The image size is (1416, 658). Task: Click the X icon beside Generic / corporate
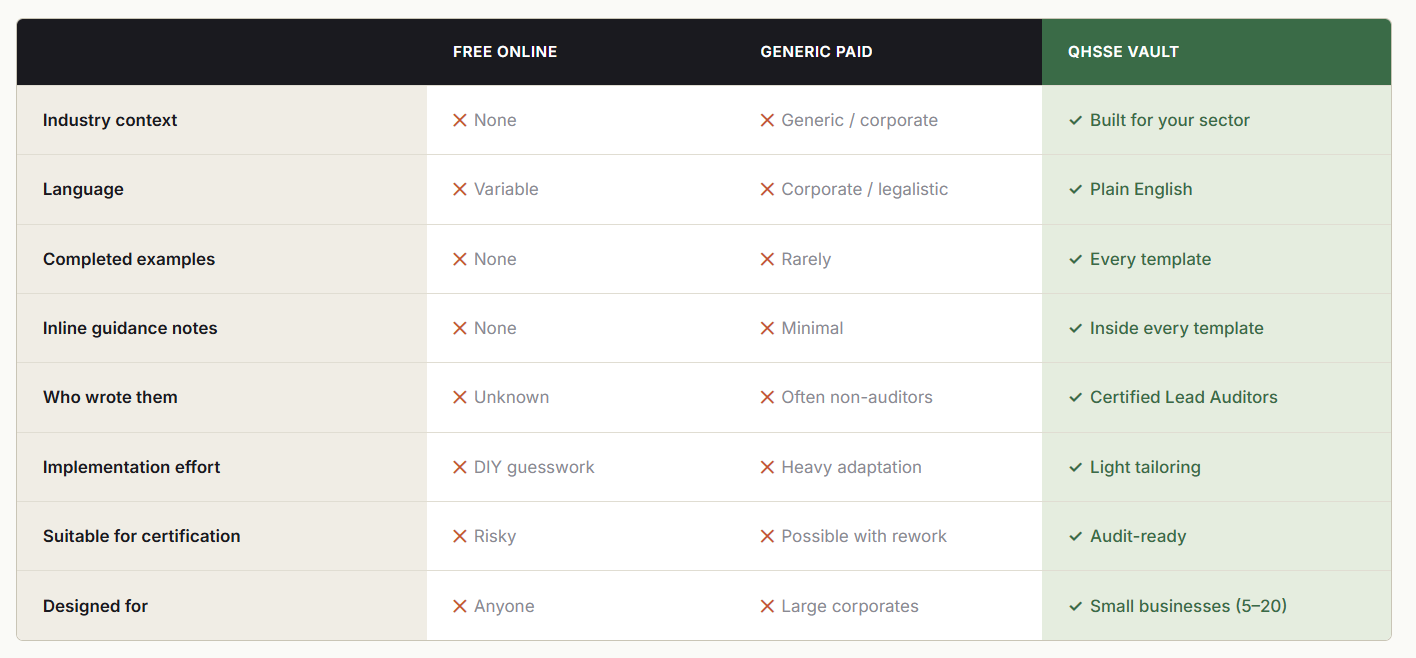[x=767, y=120]
